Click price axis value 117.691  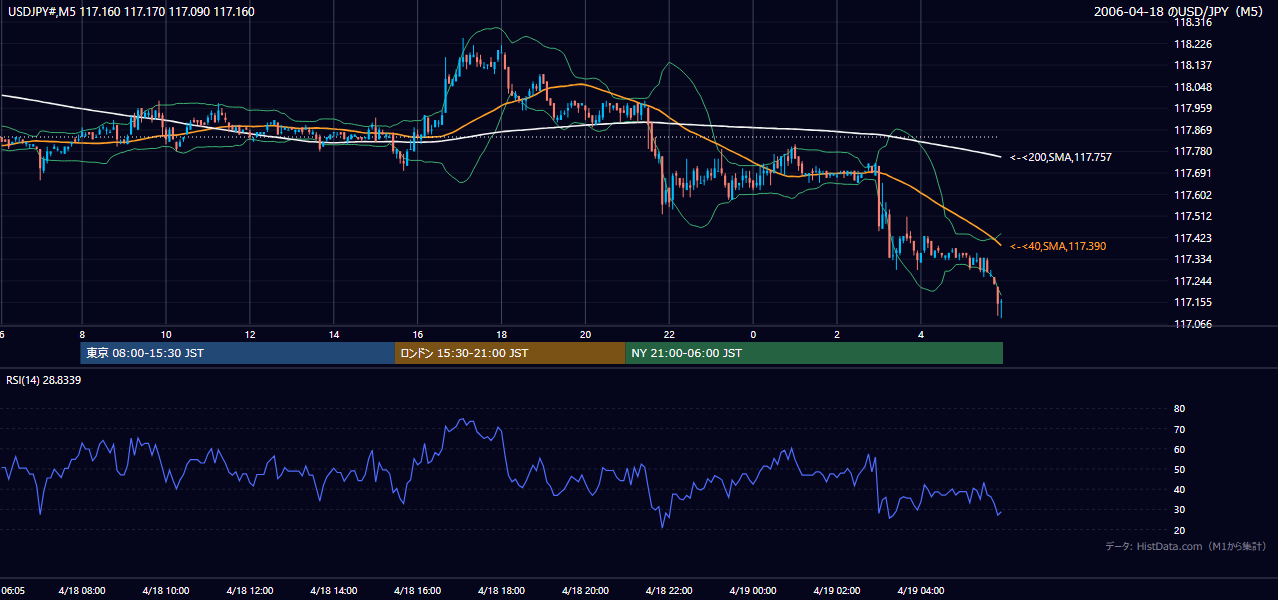[1193, 173]
